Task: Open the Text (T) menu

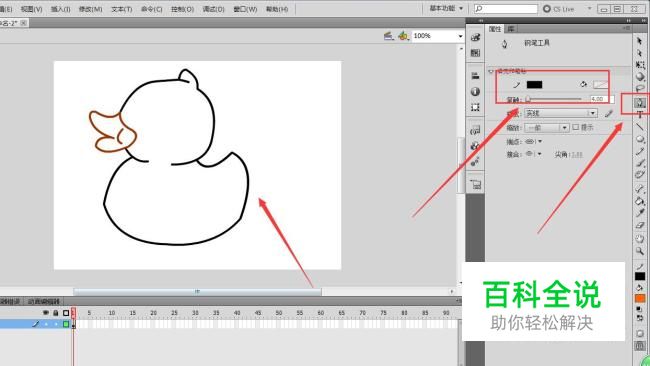Action: (121, 9)
